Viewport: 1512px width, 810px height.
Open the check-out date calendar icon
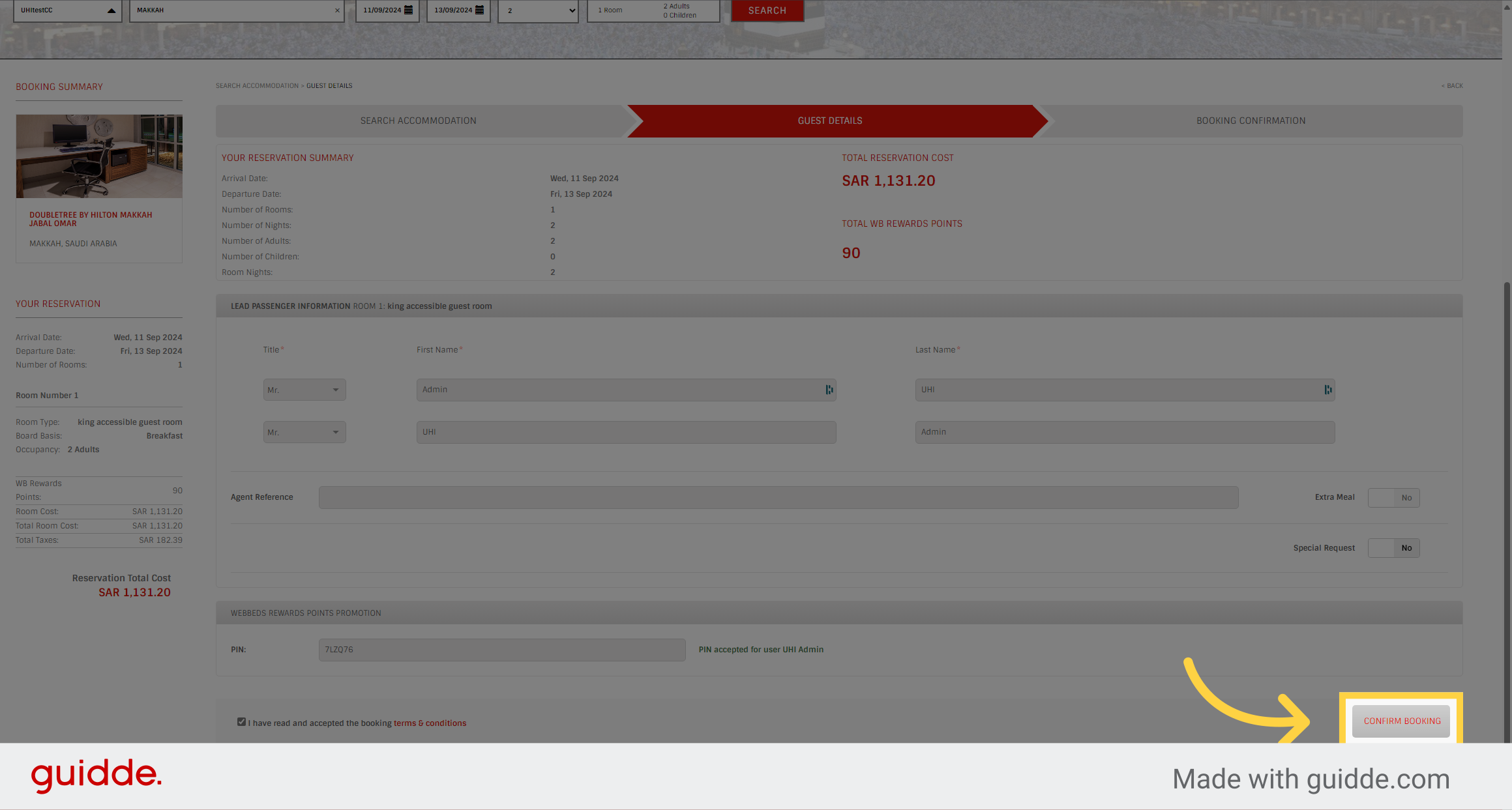point(479,10)
